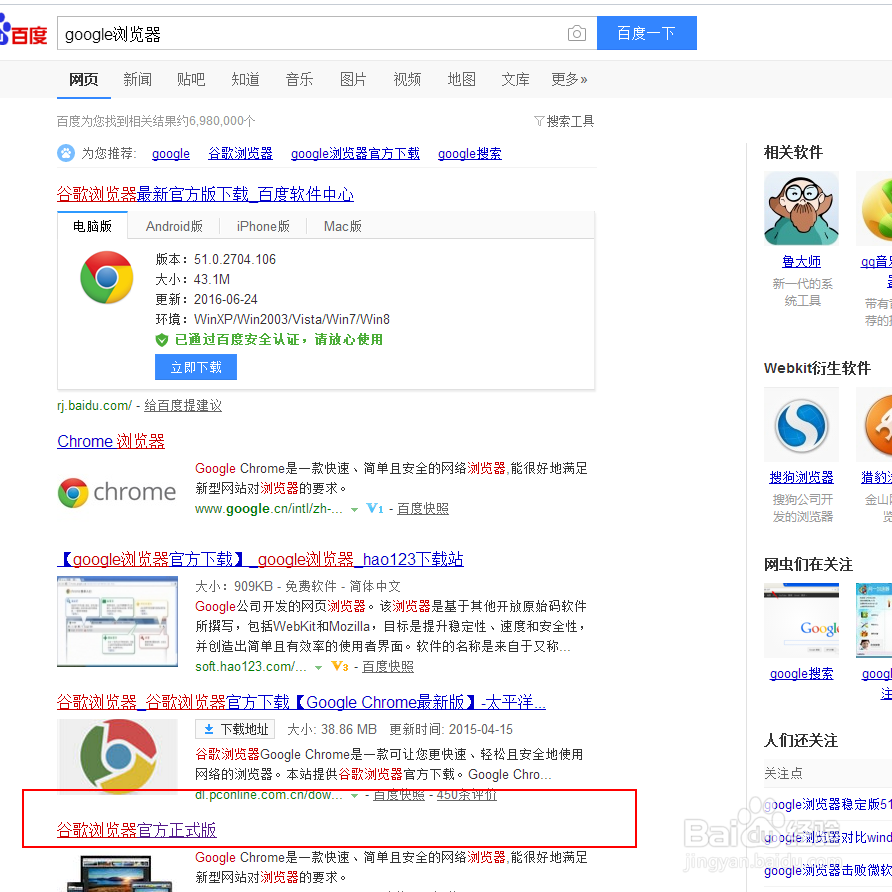Switch to the 音乐 tab
892x892 pixels.
point(299,79)
